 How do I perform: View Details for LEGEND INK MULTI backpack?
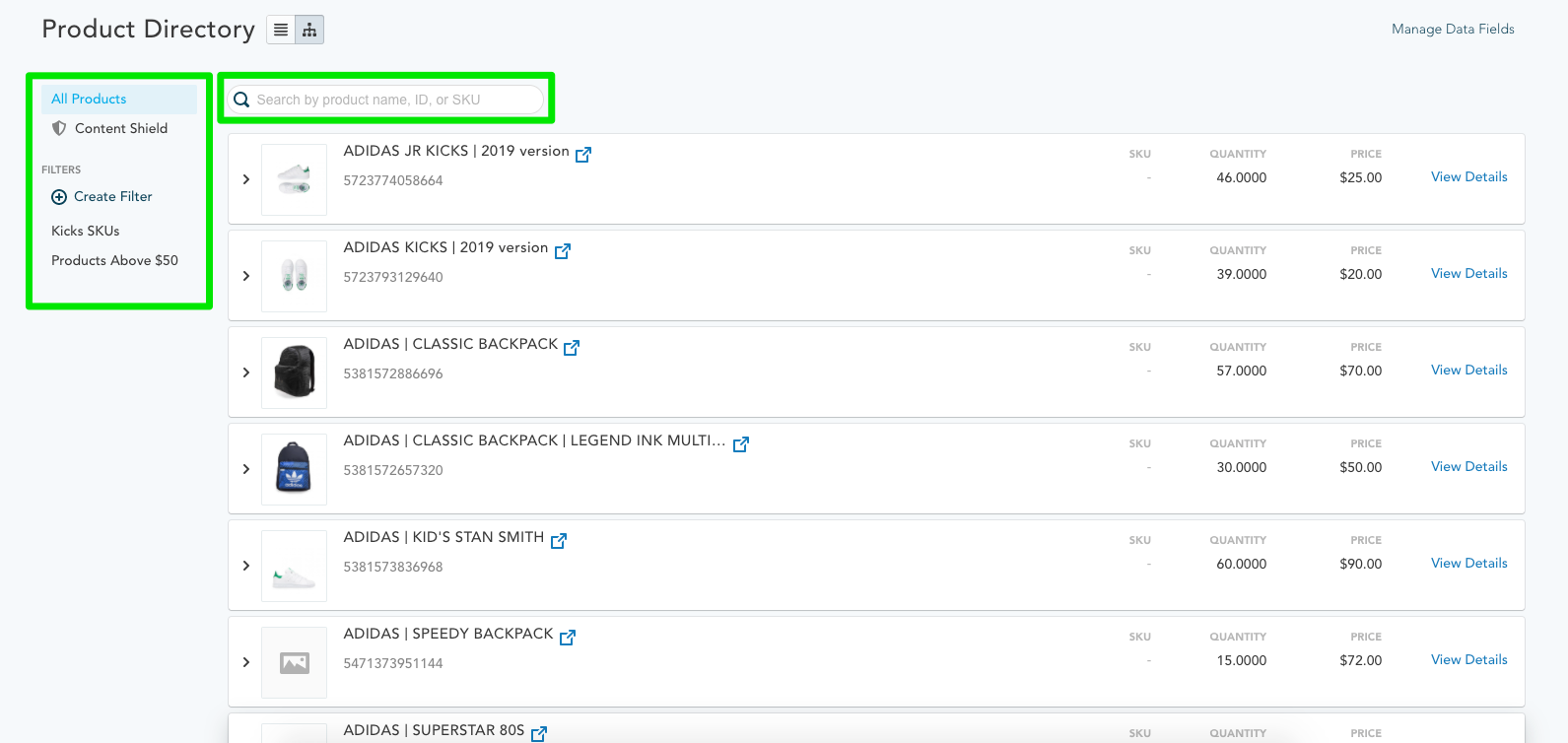click(1469, 467)
